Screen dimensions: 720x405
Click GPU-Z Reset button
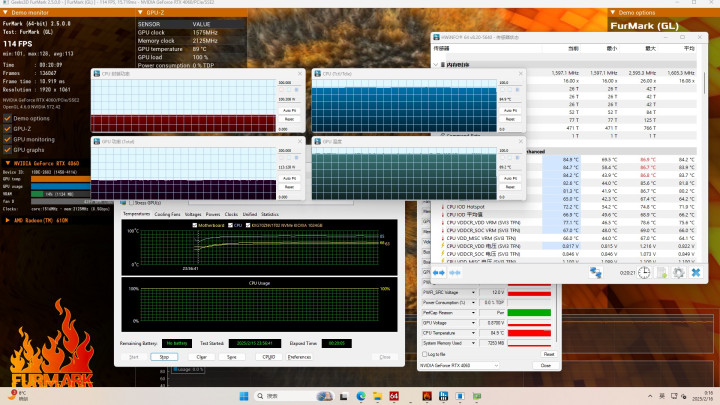(x=549, y=354)
